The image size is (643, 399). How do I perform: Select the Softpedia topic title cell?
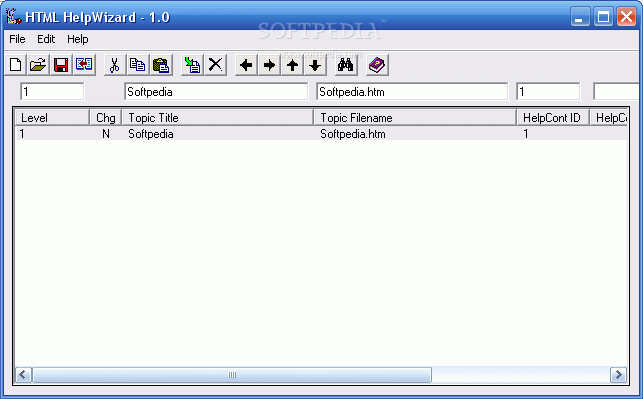[150, 134]
